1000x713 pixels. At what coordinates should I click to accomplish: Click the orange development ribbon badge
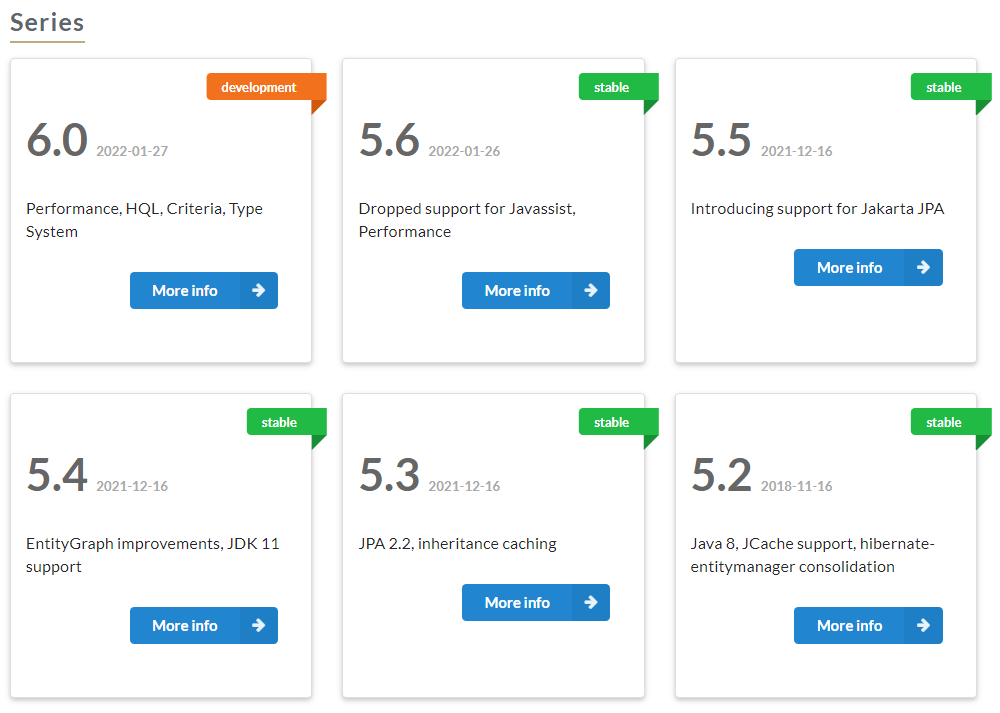click(x=260, y=87)
